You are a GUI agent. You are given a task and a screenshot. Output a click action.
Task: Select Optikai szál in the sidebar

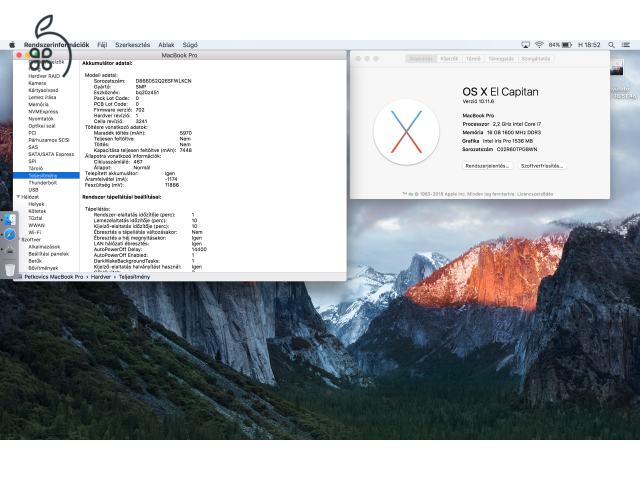[42, 126]
